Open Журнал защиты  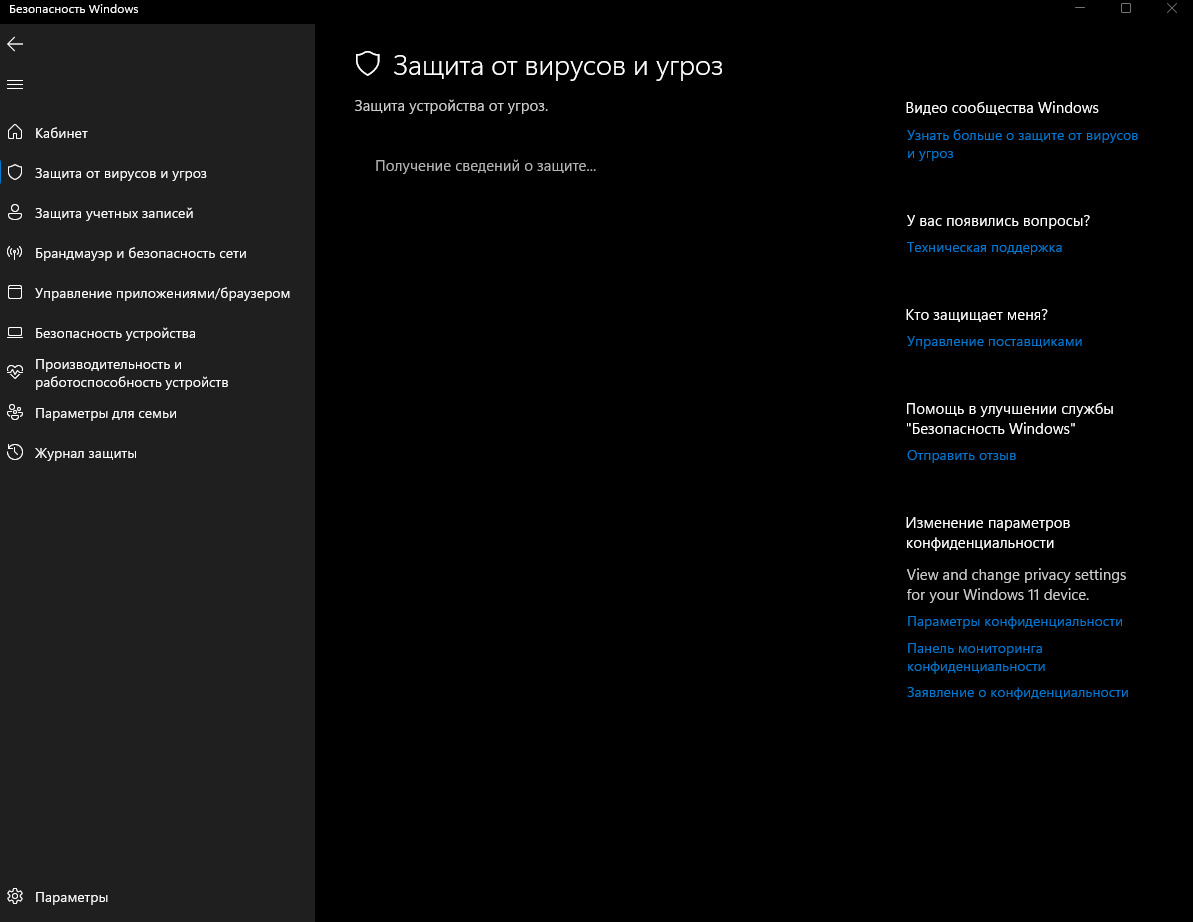157,453
